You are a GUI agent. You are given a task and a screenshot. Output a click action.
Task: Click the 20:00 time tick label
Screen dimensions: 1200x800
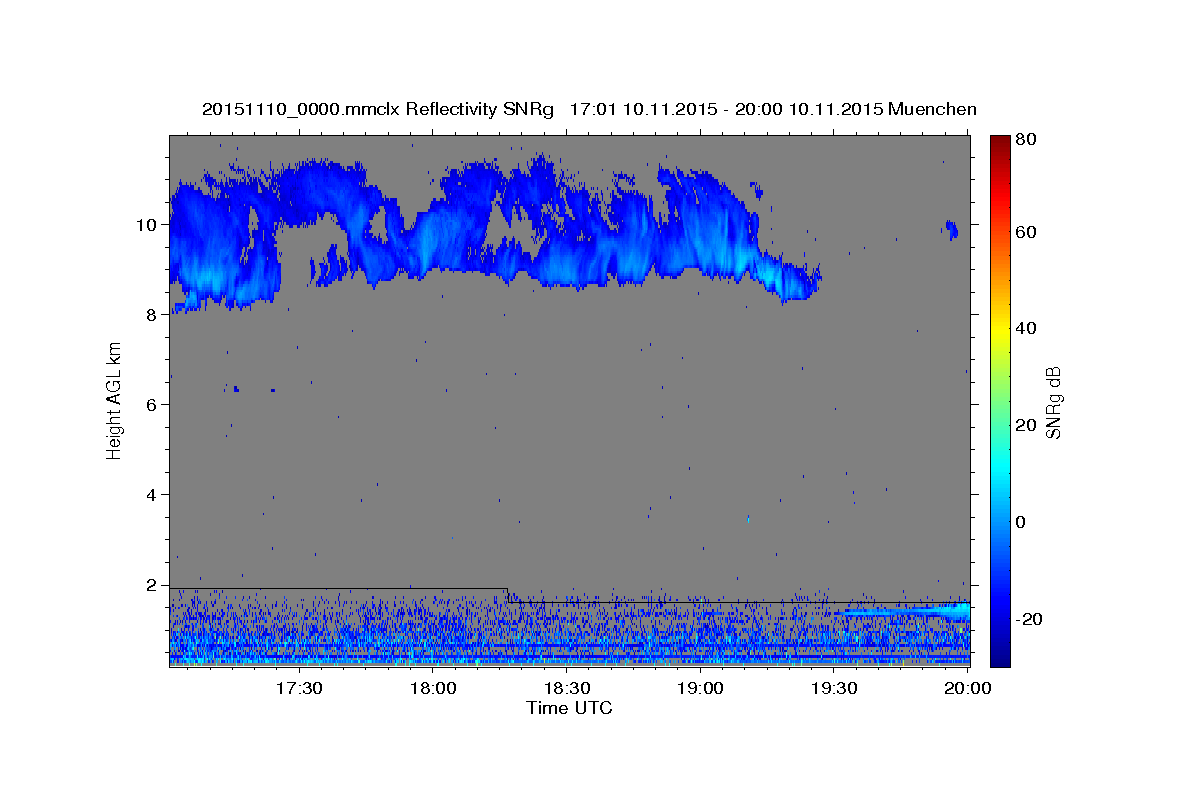969,688
